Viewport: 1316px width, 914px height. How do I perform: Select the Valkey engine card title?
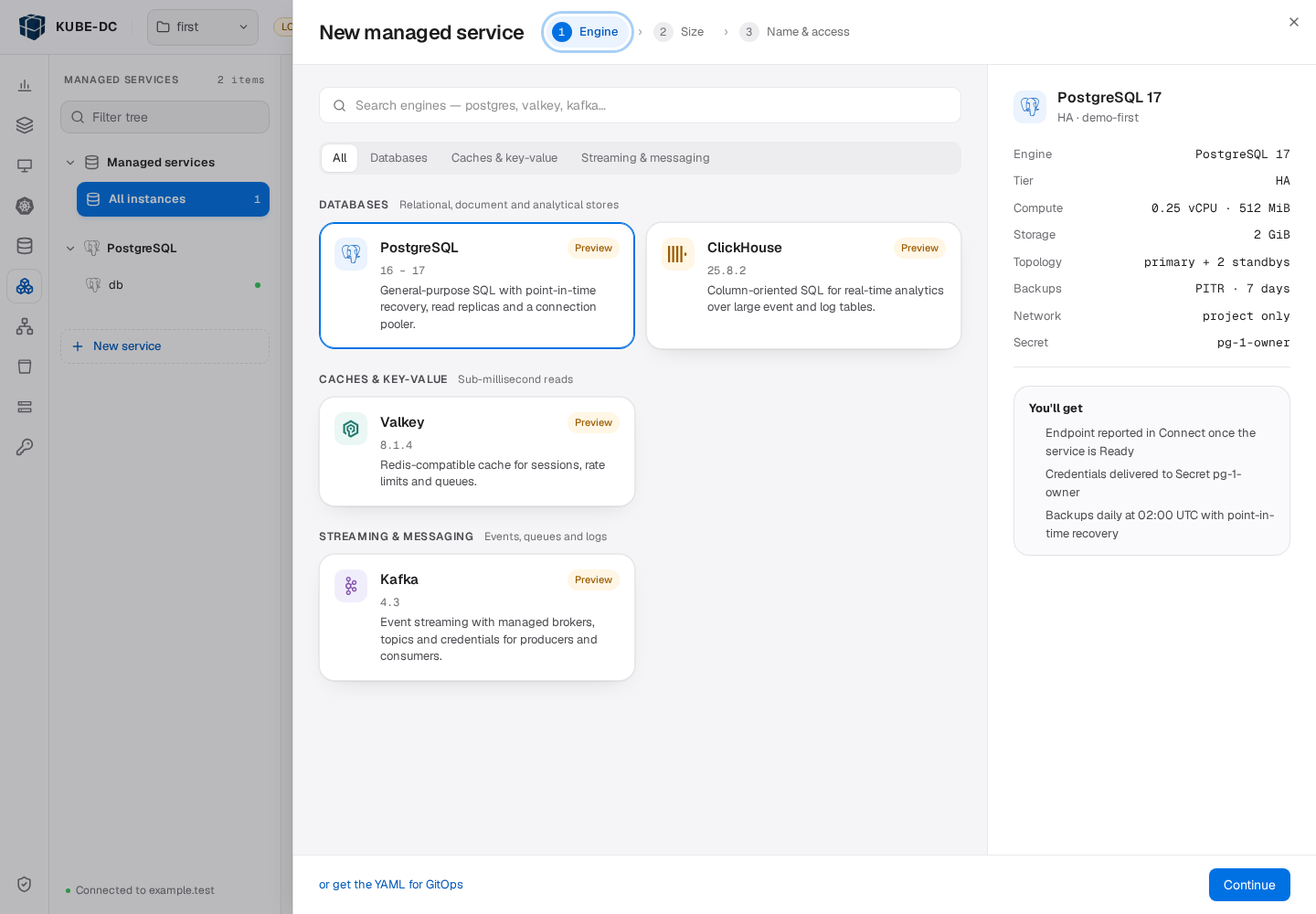(402, 422)
